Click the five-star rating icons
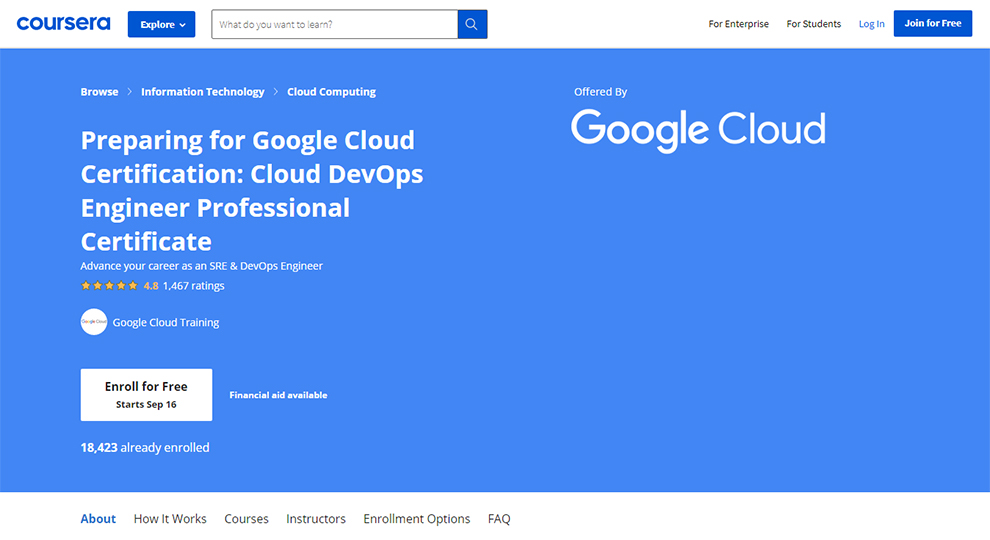Screen dimensions: 990x540 point(109,285)
